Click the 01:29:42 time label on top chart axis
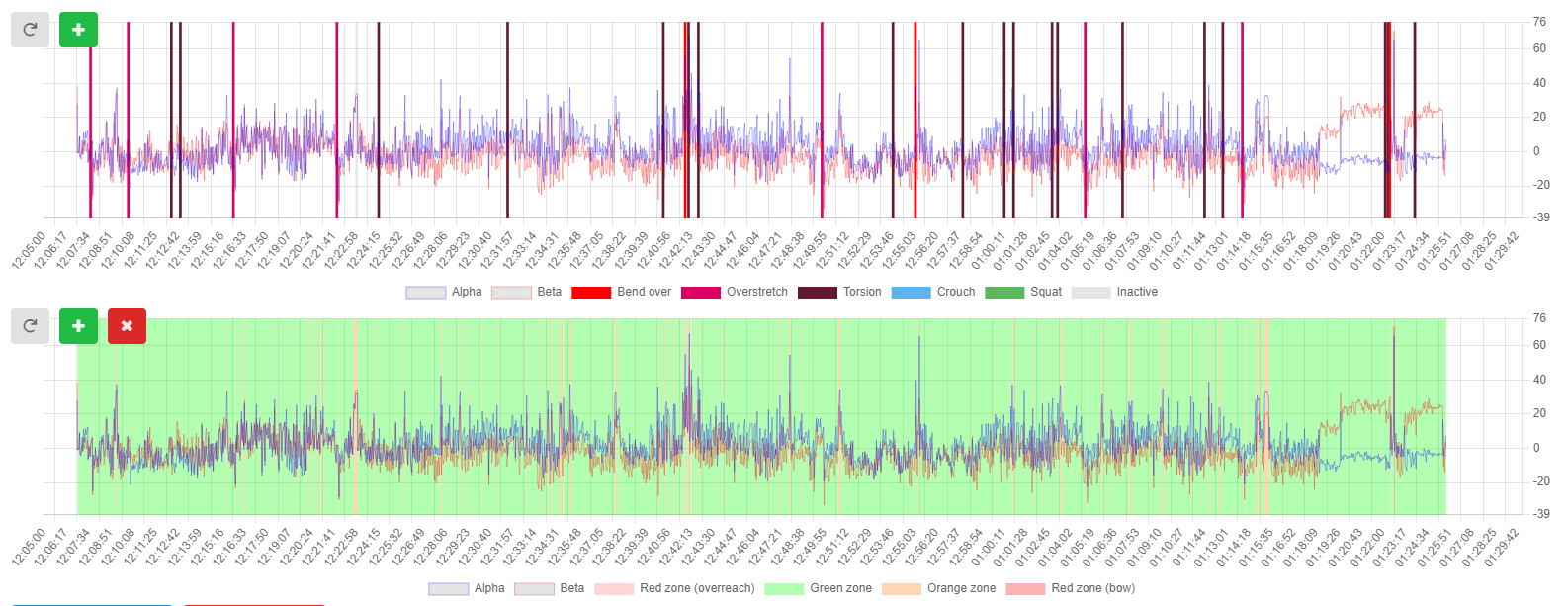 click(x=1503, y=250)
